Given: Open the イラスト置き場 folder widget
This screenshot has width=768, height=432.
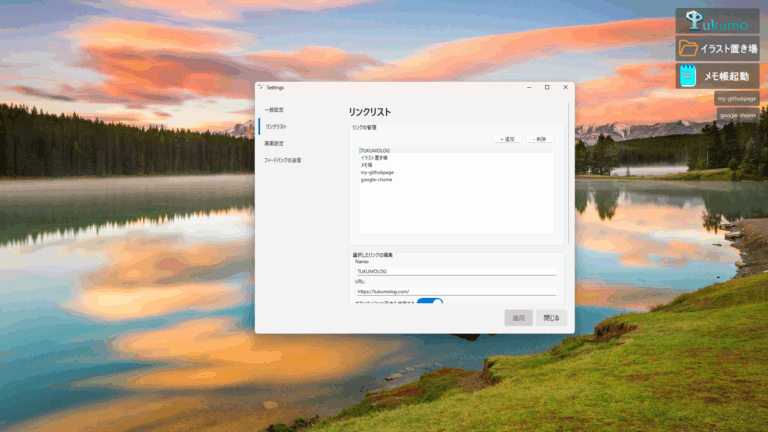Looking at the screenshot, I should pos(717,48).
